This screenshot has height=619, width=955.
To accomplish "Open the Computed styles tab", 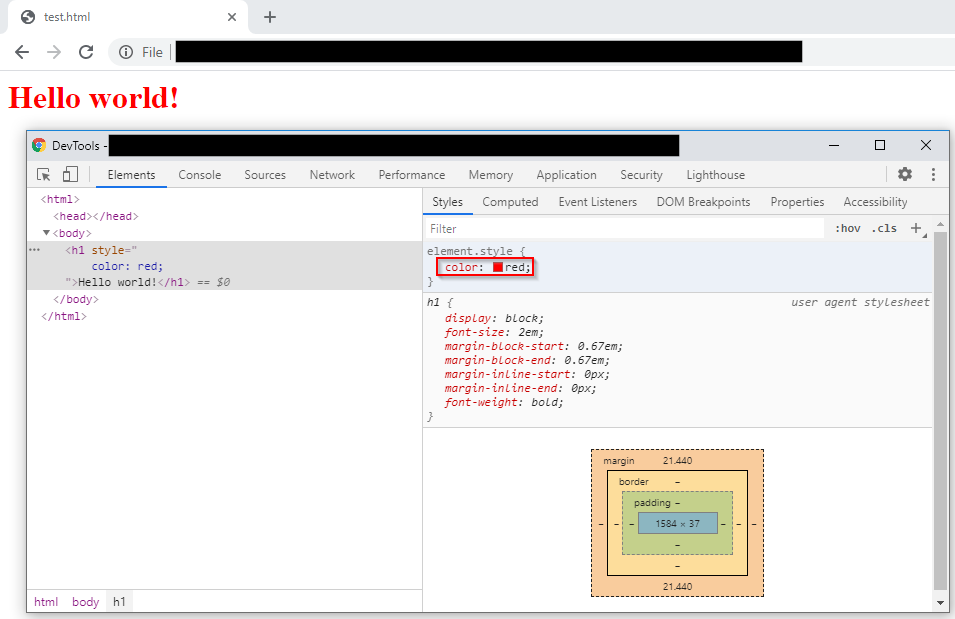I will click(x=510, y=202).
